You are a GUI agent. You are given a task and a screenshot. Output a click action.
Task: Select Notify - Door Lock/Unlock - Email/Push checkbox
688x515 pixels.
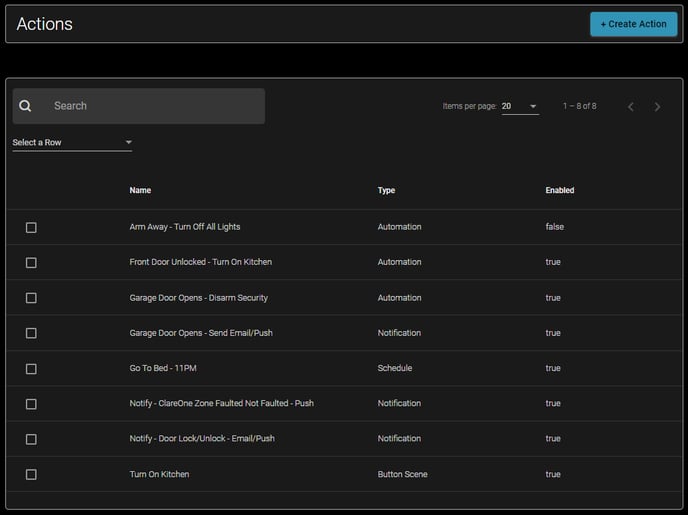(31, 439)
